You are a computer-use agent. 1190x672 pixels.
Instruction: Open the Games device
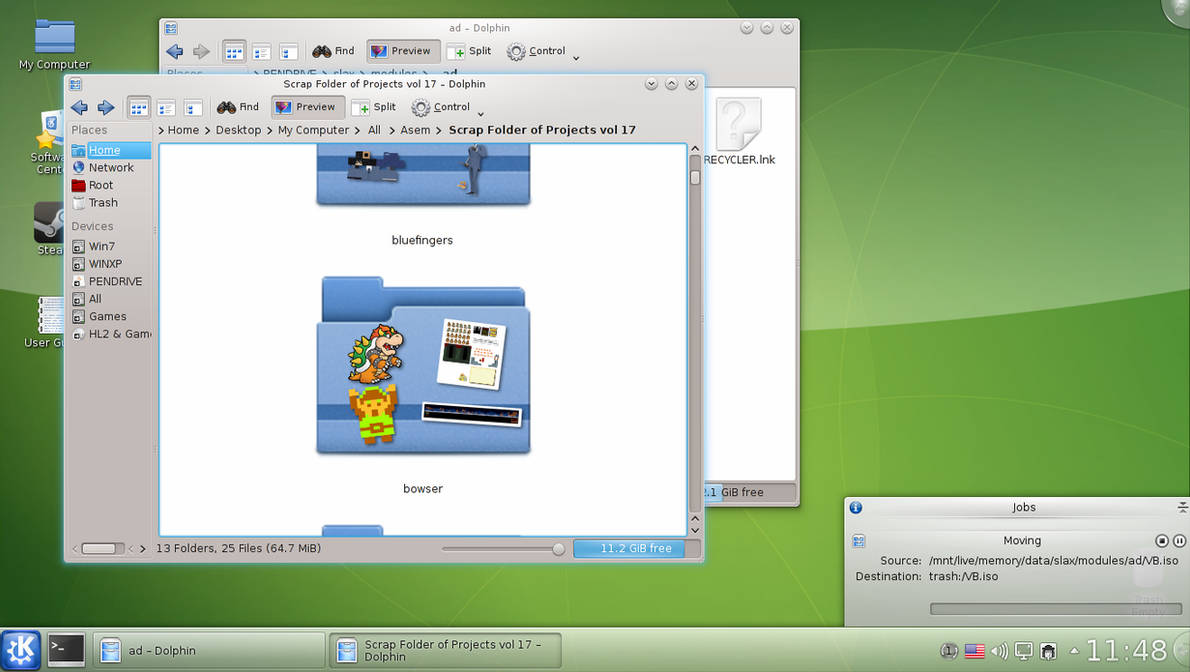point(111,316)
